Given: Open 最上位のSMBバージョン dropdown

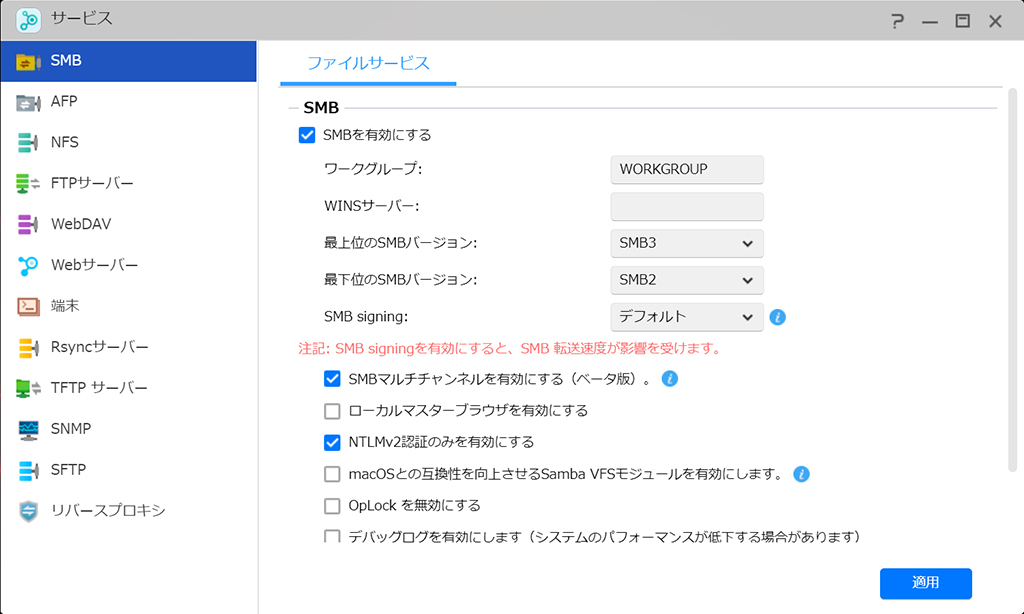Looking at the screenshot, I should (x=687, y=243).
